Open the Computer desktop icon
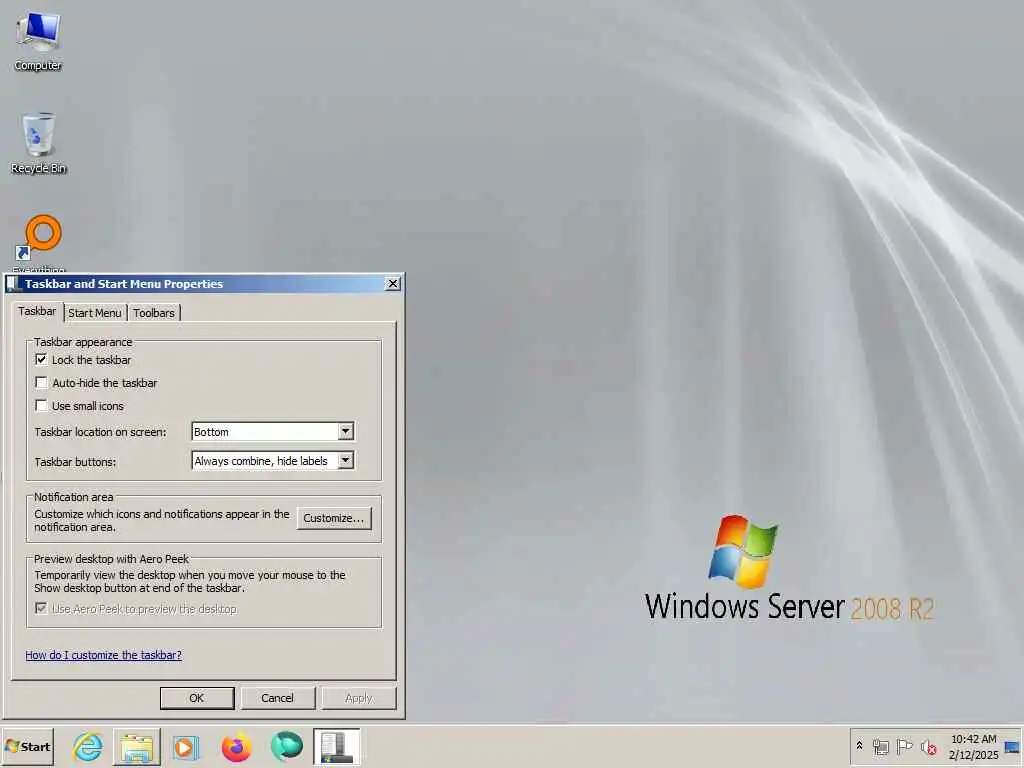The height and width of the screenshot is (768, 1024). 38,41
